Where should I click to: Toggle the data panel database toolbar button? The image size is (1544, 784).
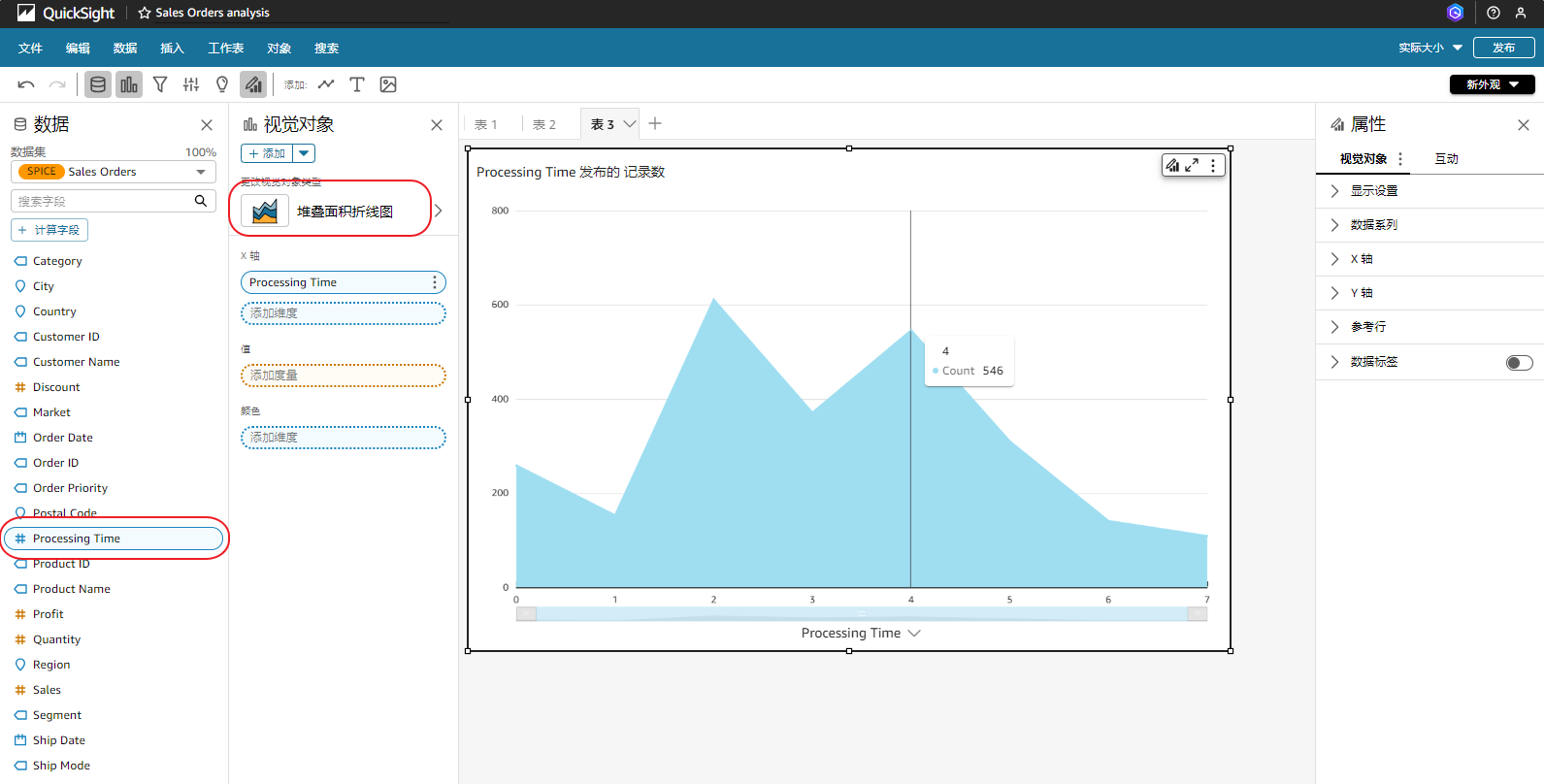tap(98, 85)
